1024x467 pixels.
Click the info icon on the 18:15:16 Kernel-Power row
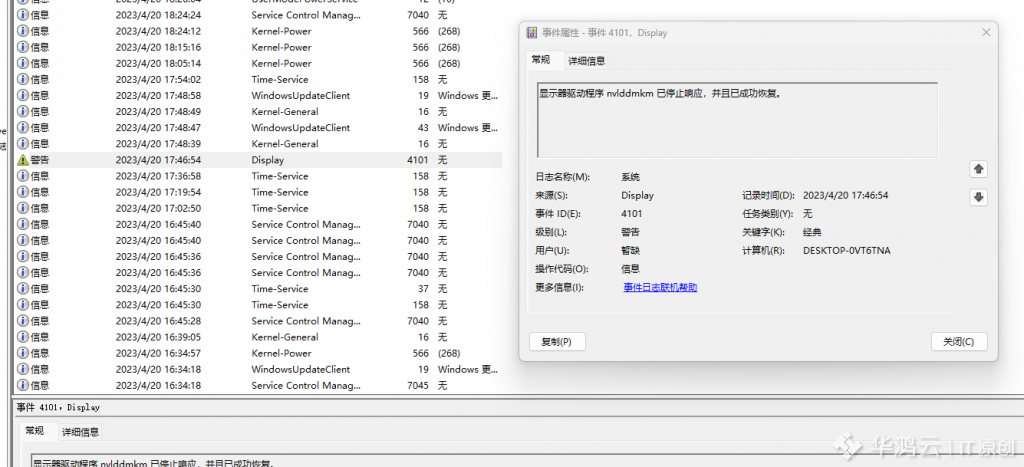[23, 47]
